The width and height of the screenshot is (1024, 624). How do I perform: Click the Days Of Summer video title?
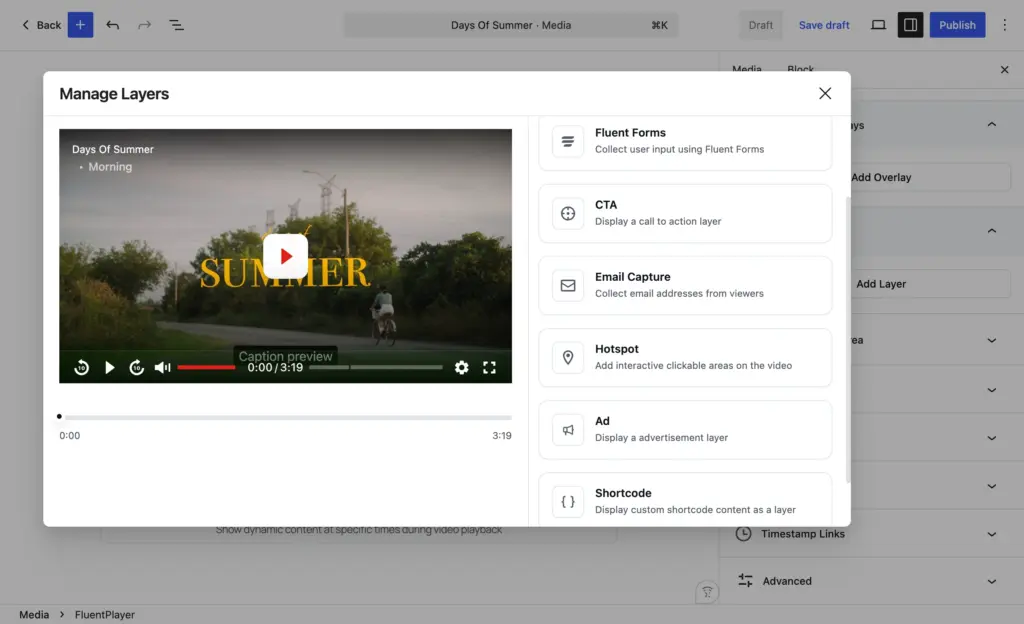tap(113, 149)
